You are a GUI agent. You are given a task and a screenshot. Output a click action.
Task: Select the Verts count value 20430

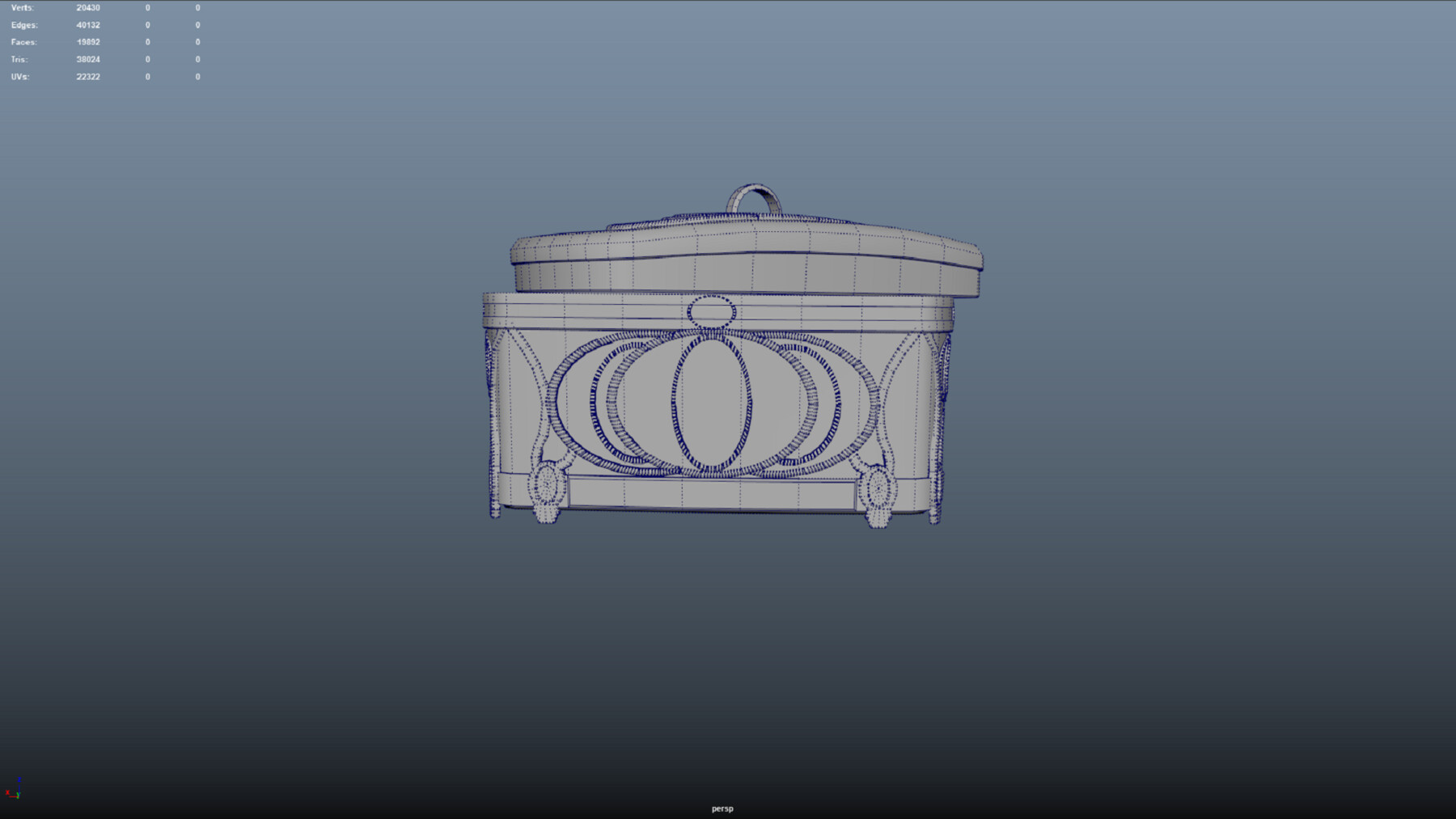point(88,7)
